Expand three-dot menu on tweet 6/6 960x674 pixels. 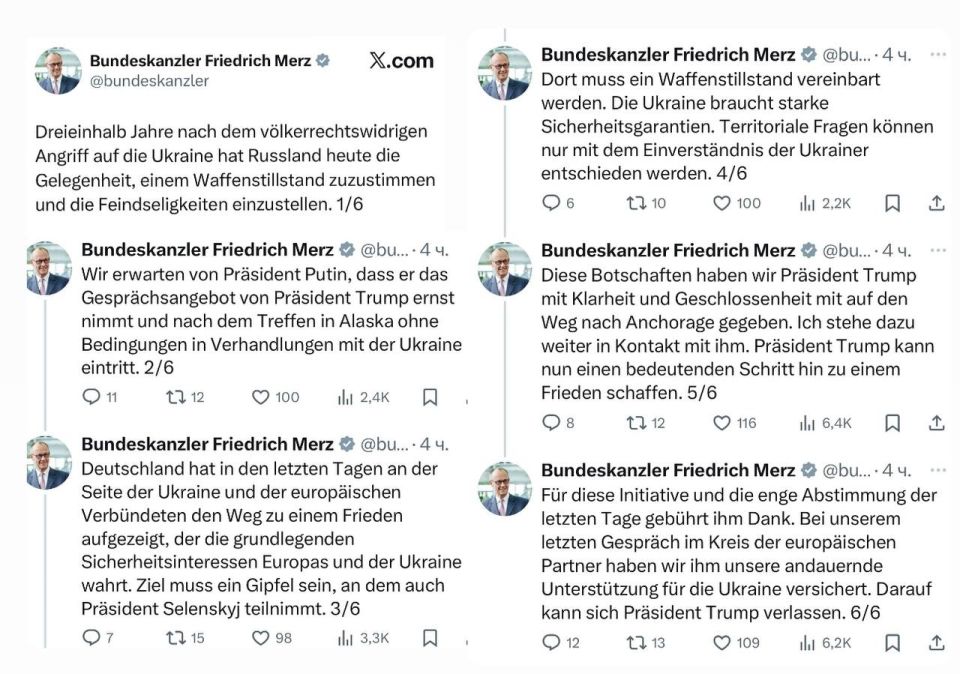click(937, 470)
